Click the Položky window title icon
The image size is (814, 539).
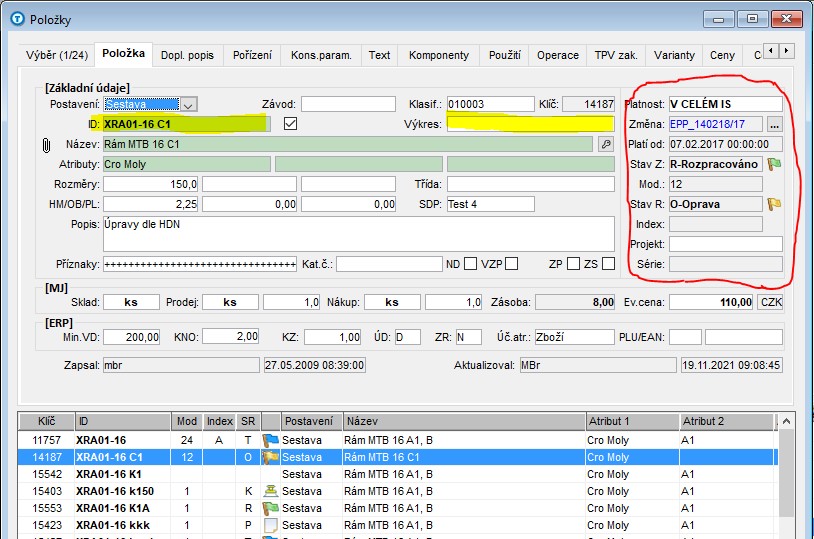(x=17, y=19)
